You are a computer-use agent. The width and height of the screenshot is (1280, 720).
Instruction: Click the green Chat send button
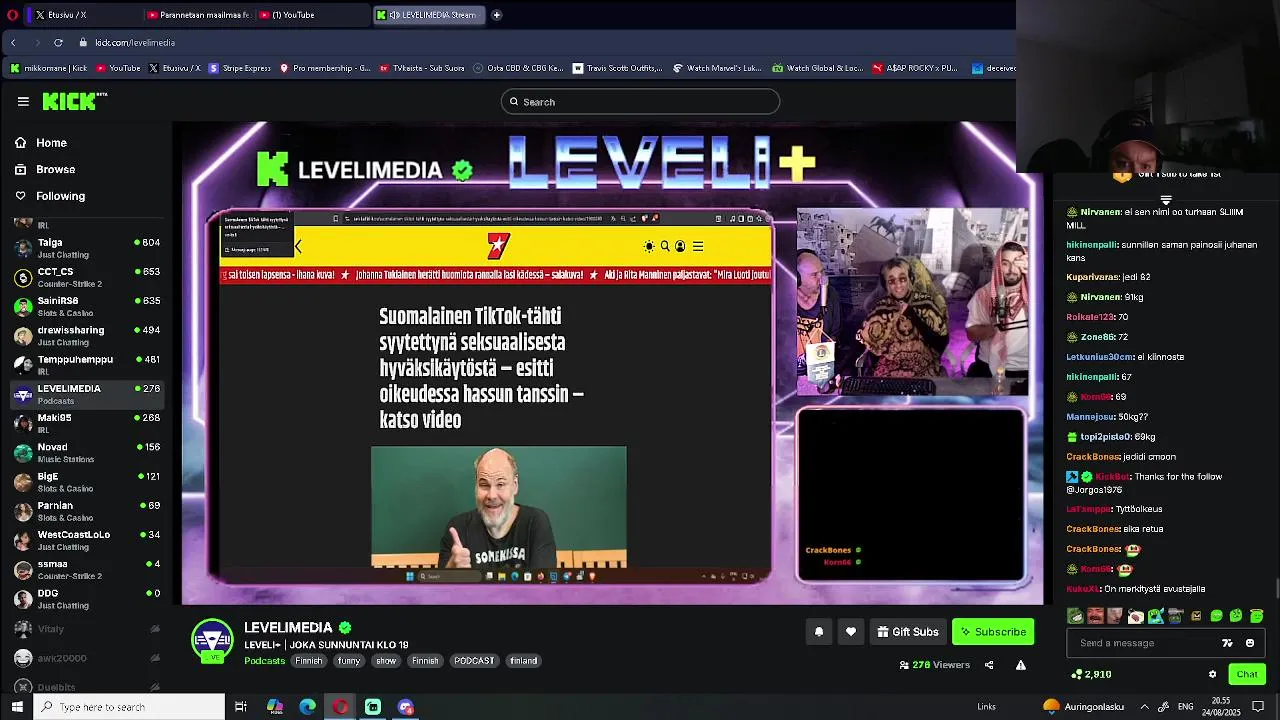[x=1246, y=674]
